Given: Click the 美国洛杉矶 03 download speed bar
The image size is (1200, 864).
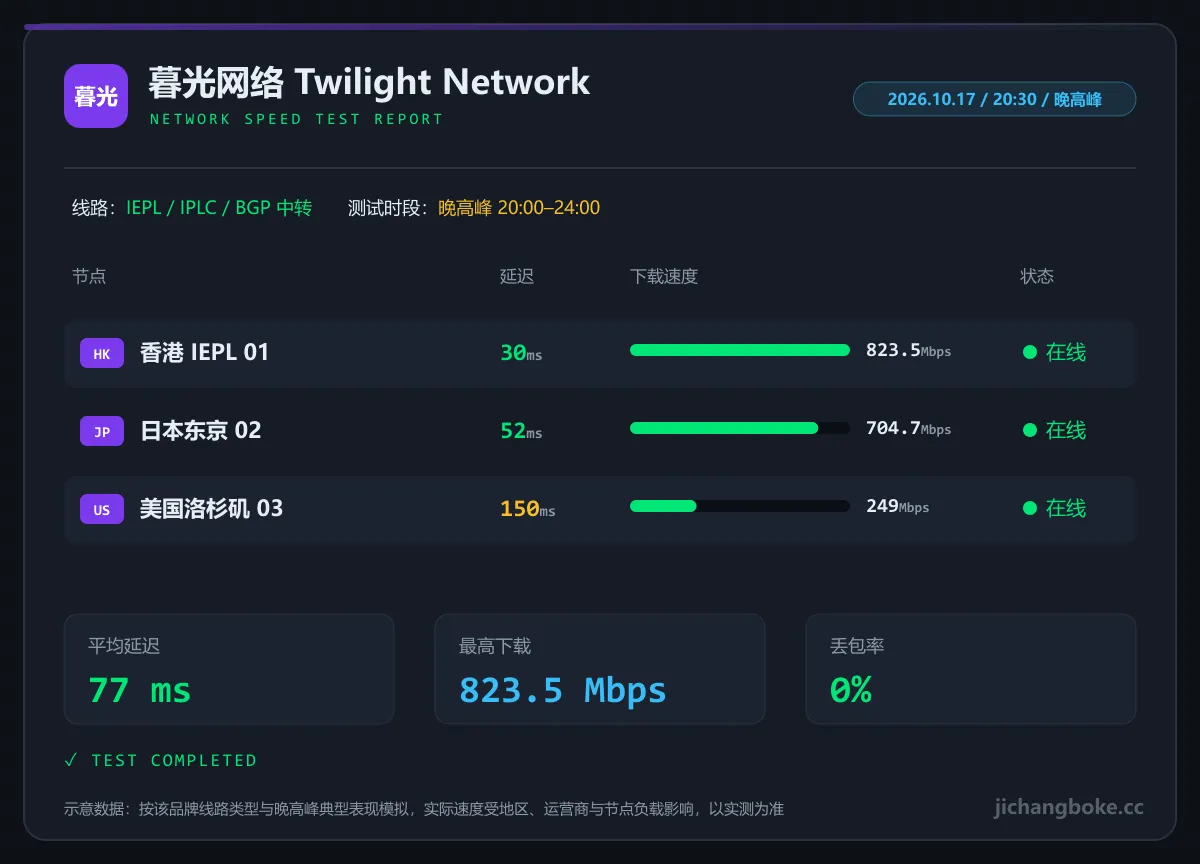Looking at the screenshot, I should click(740, 506).
